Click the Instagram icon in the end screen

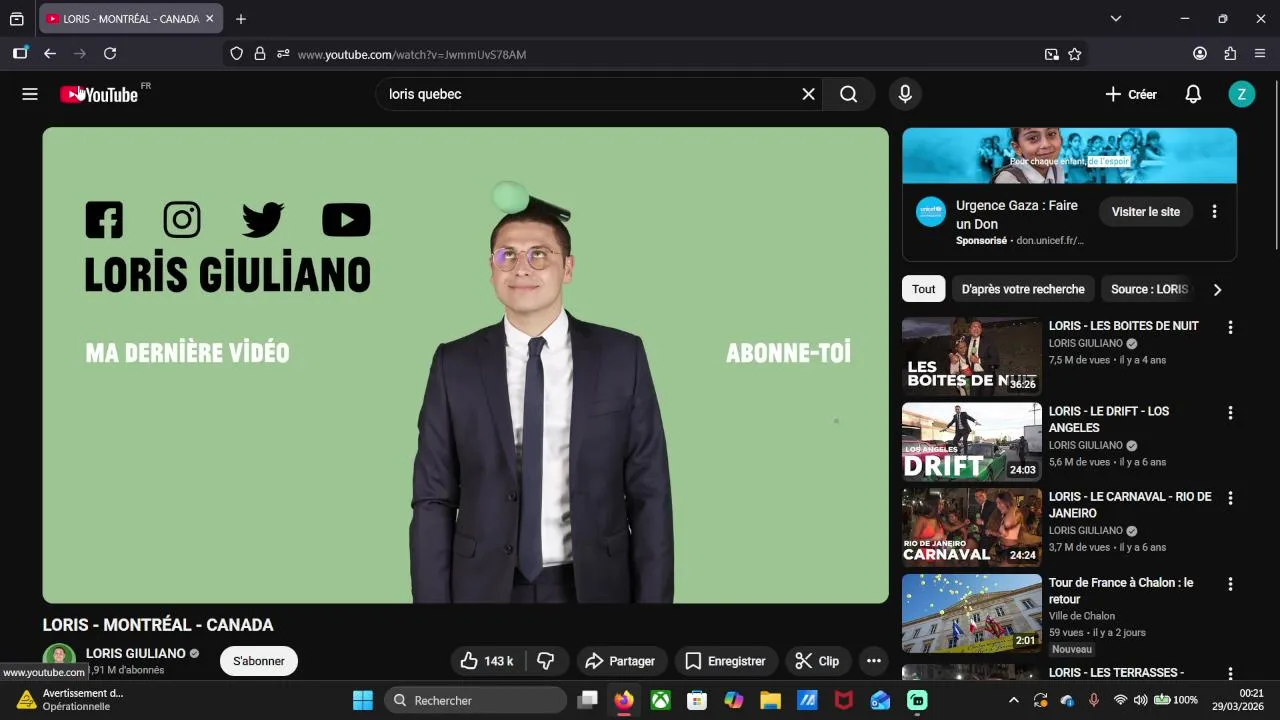pyautogui.click(x=182, y=219)
